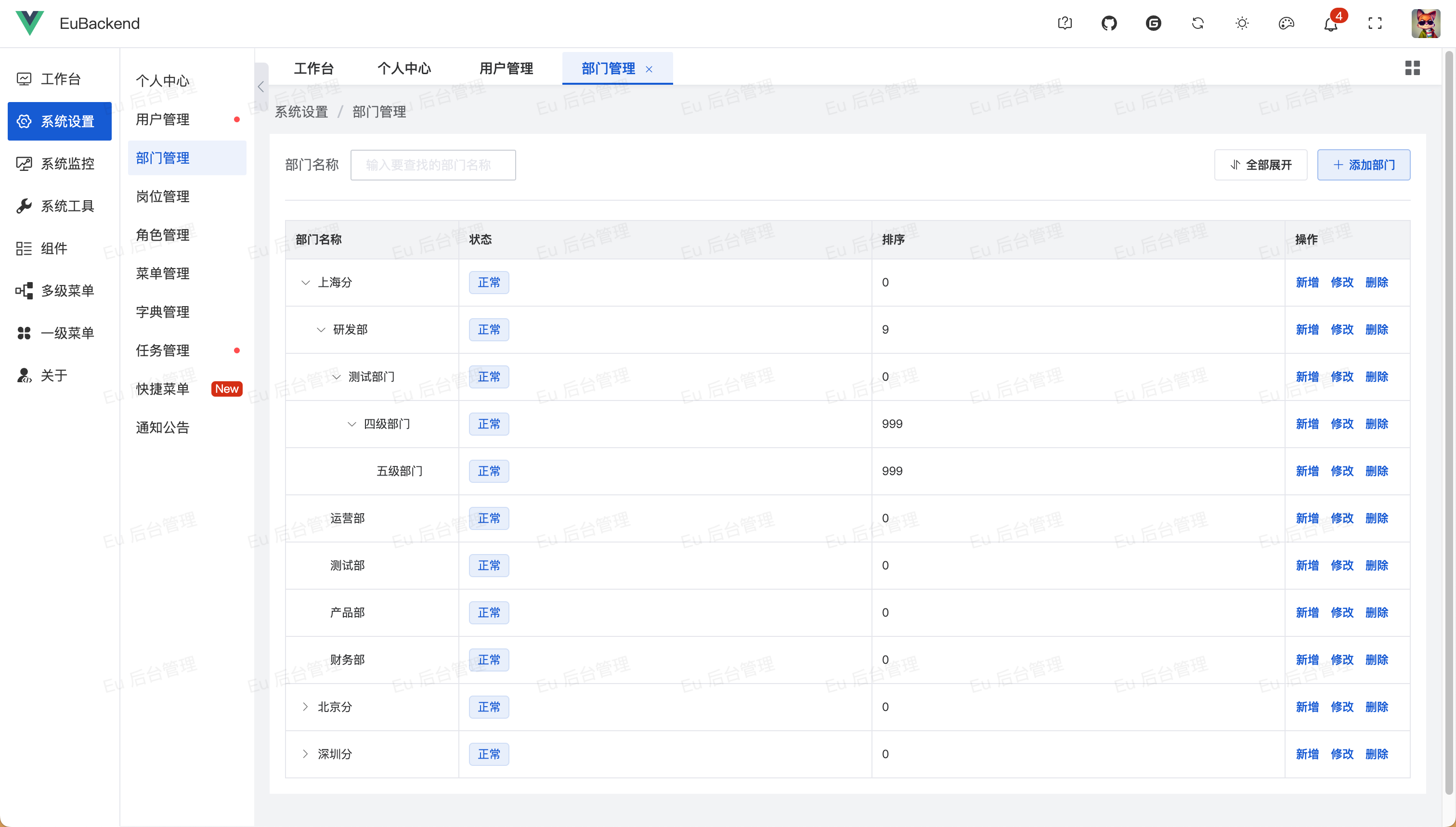
Task: Click 删除 for 深圳分
Action: tap(1377, 754)
